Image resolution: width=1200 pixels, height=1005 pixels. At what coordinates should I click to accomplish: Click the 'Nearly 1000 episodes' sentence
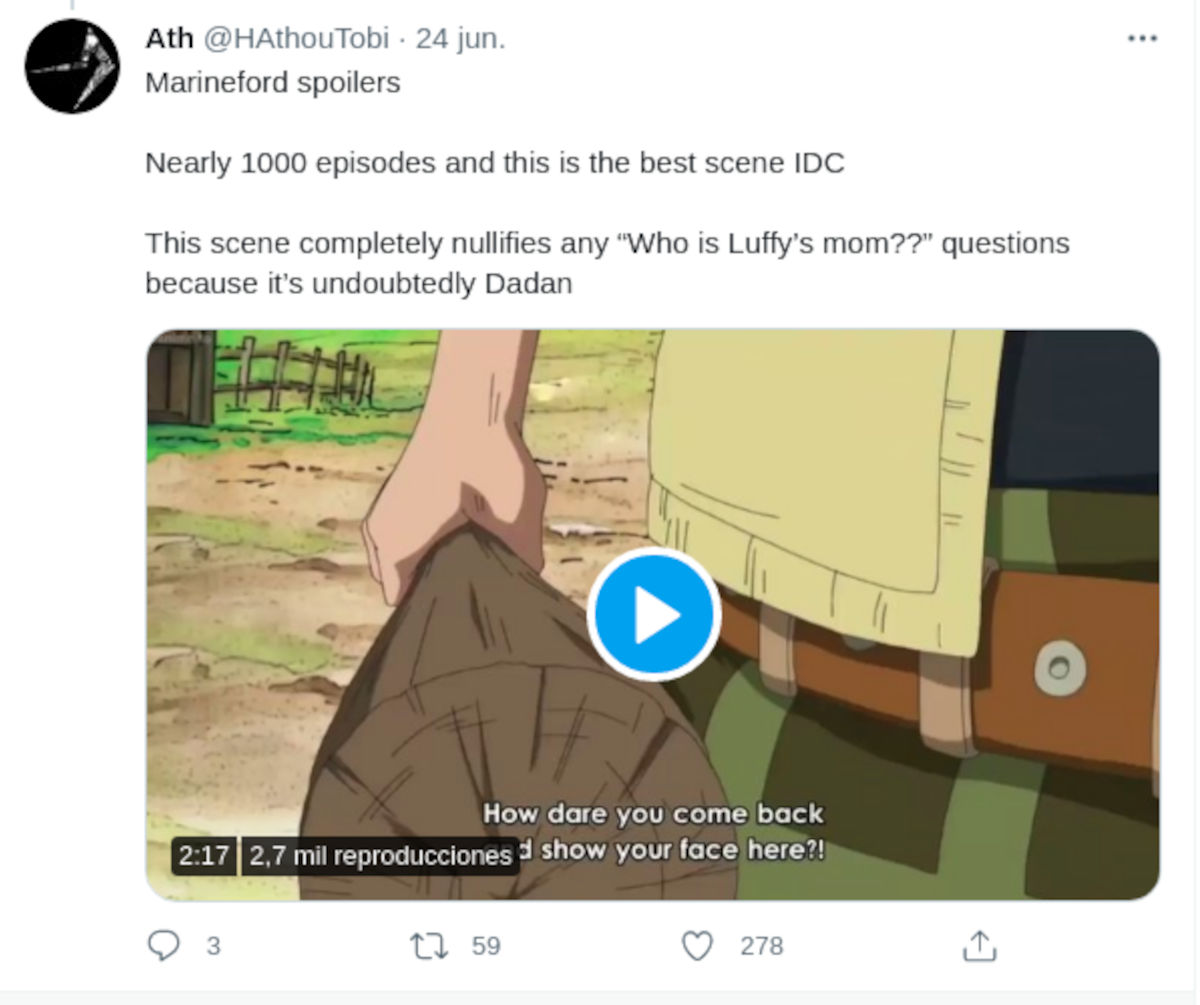[495, 163]
